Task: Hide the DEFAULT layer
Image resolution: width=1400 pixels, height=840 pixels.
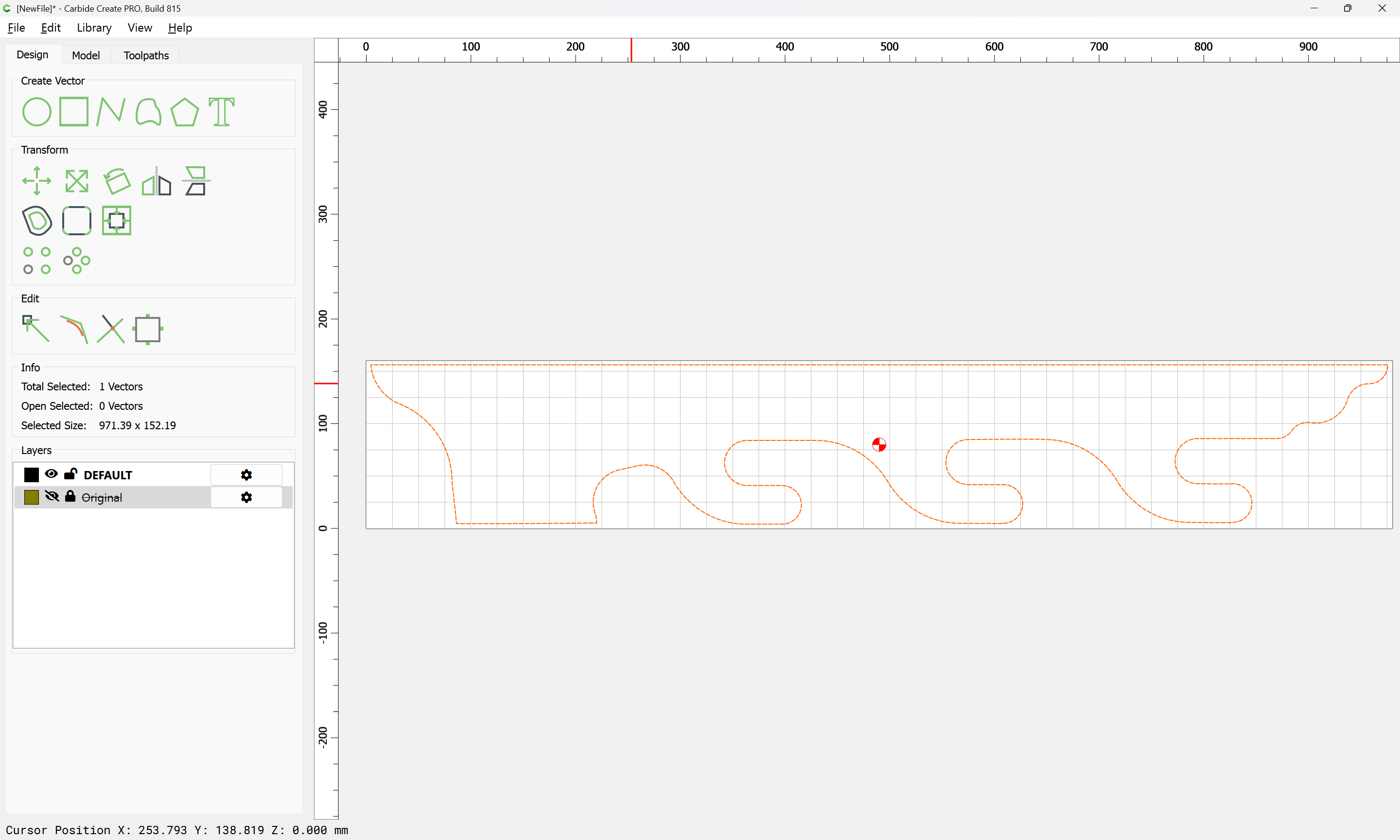Action: [51, 474]
